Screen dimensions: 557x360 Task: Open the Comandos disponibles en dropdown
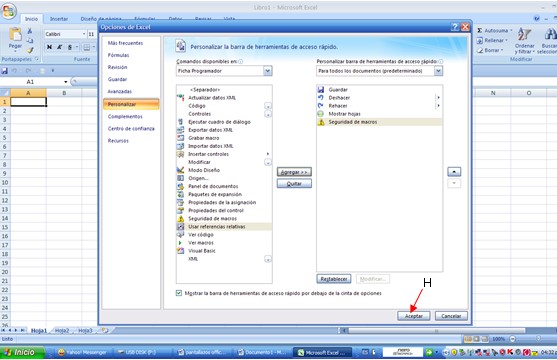267,71
